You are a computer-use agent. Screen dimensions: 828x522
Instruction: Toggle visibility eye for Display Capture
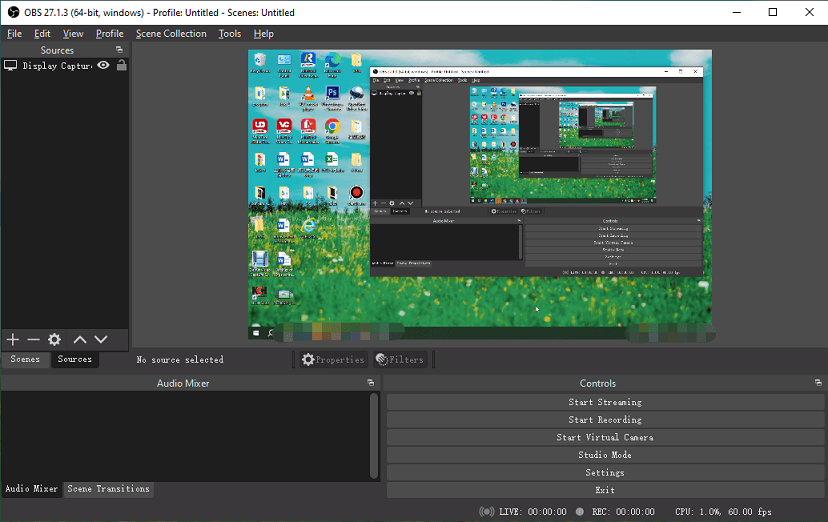click(x=104, y=65)
